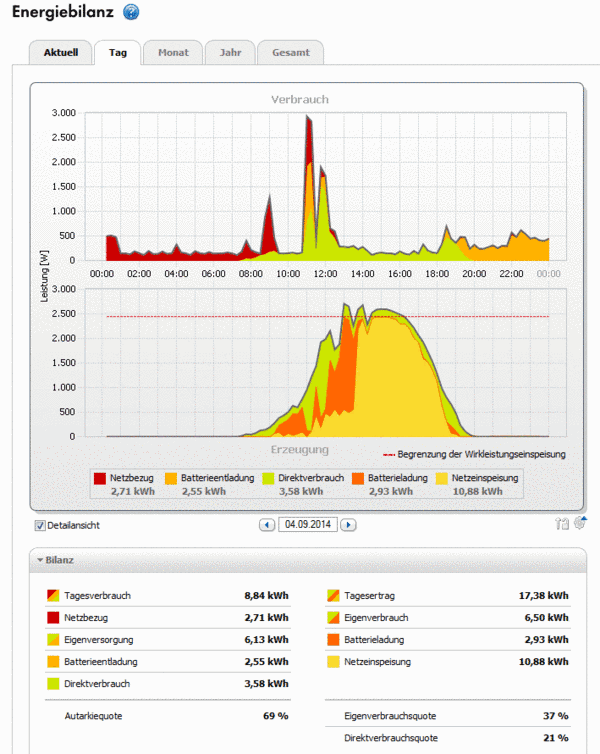Select the Jahr tab
This screenshot has height=754, width=600.
coord(229,52)
